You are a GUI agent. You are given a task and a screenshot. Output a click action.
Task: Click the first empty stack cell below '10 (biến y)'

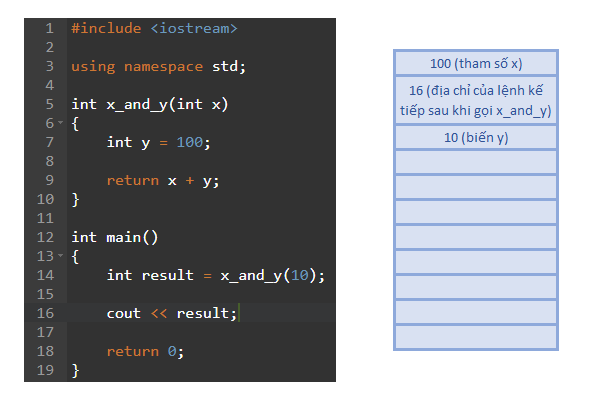click(x=475, y=162)
